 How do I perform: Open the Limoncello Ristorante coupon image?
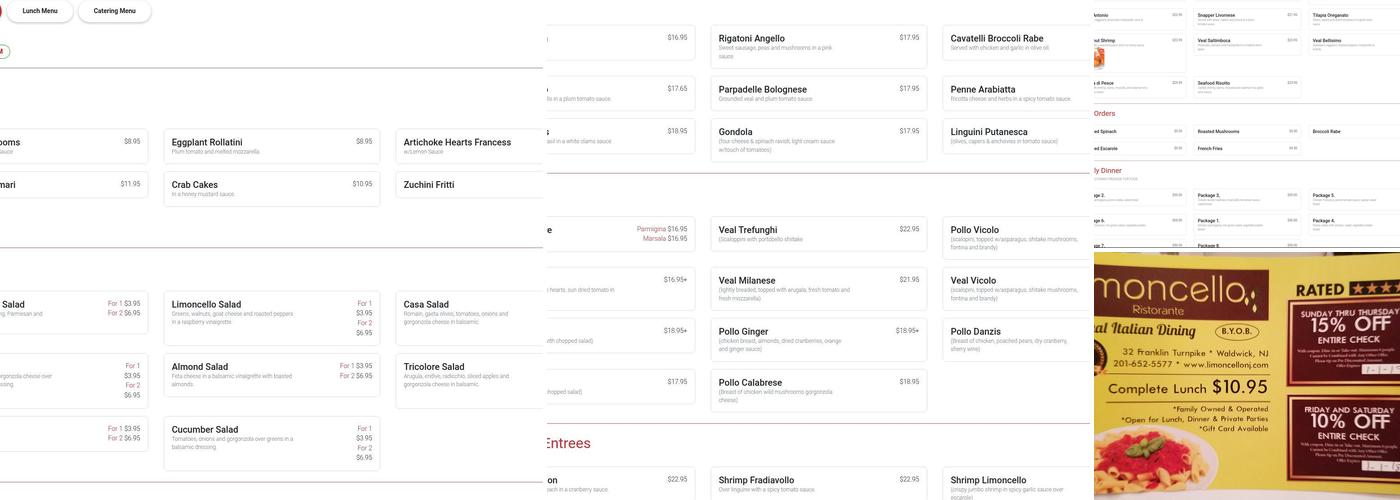point(1247,375)
